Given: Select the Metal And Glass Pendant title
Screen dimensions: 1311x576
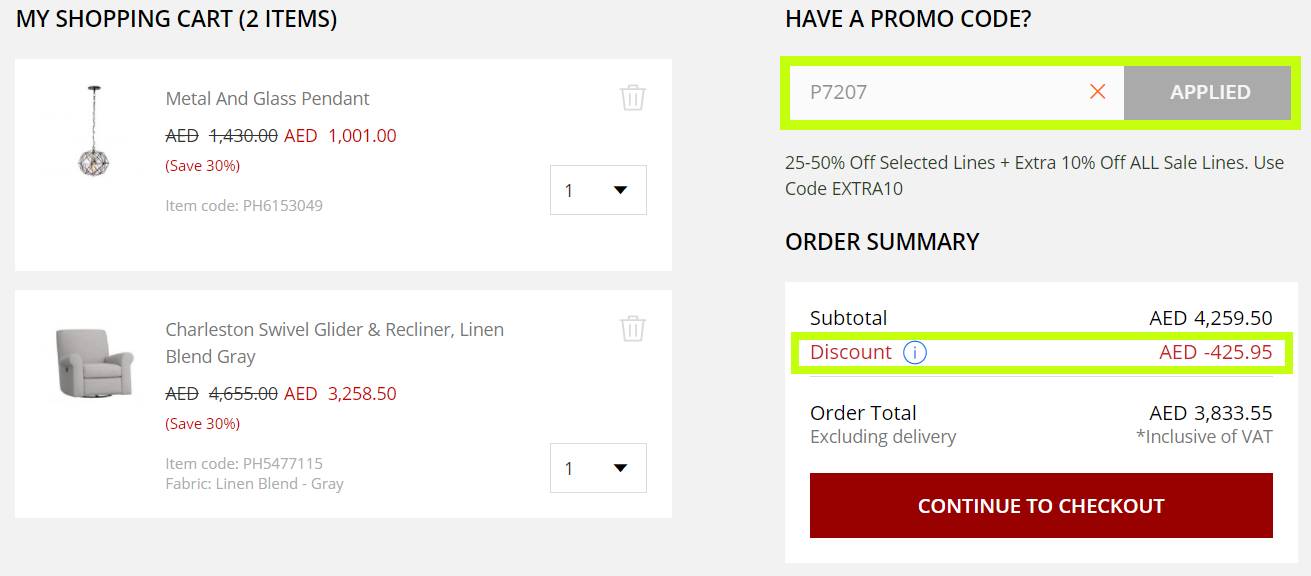Looking at the screenshot, I should (x=267, y=98).
